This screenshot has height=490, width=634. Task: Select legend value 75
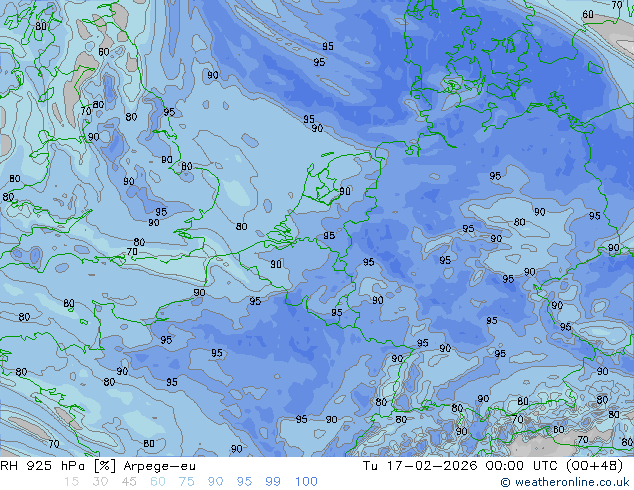186,482
